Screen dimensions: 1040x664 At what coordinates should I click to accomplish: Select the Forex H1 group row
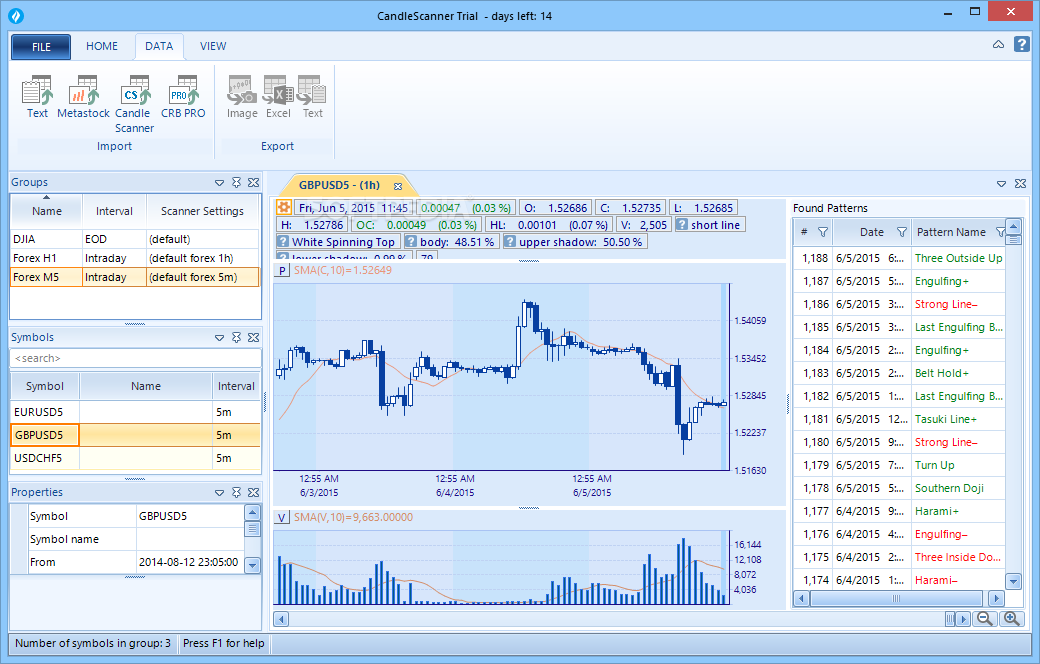coord(135,258)
